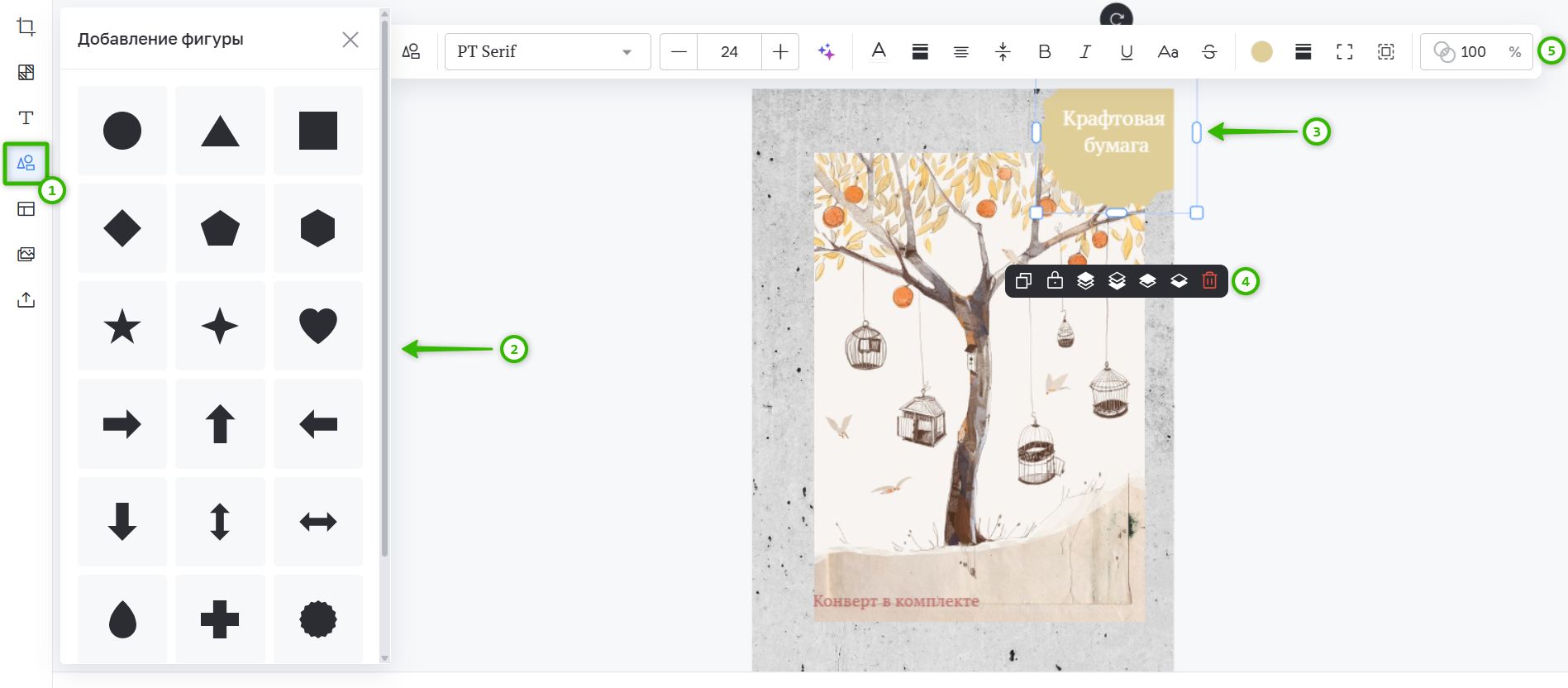Toggle strikethrough formatting
This screenshot has height=688, width=1568.
(x=1209, y=52)
